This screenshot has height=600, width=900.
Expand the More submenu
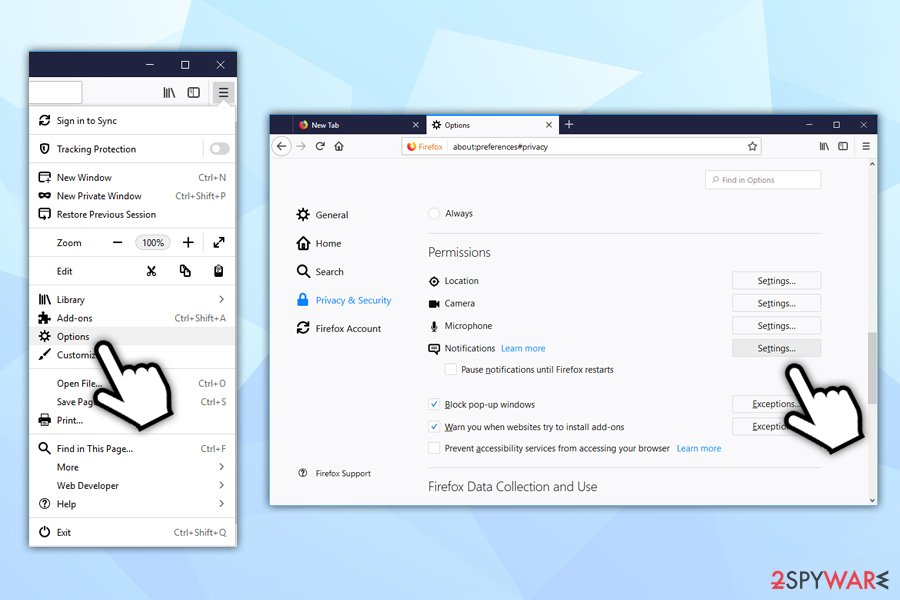pyautogui.click(x=222, y=467)
